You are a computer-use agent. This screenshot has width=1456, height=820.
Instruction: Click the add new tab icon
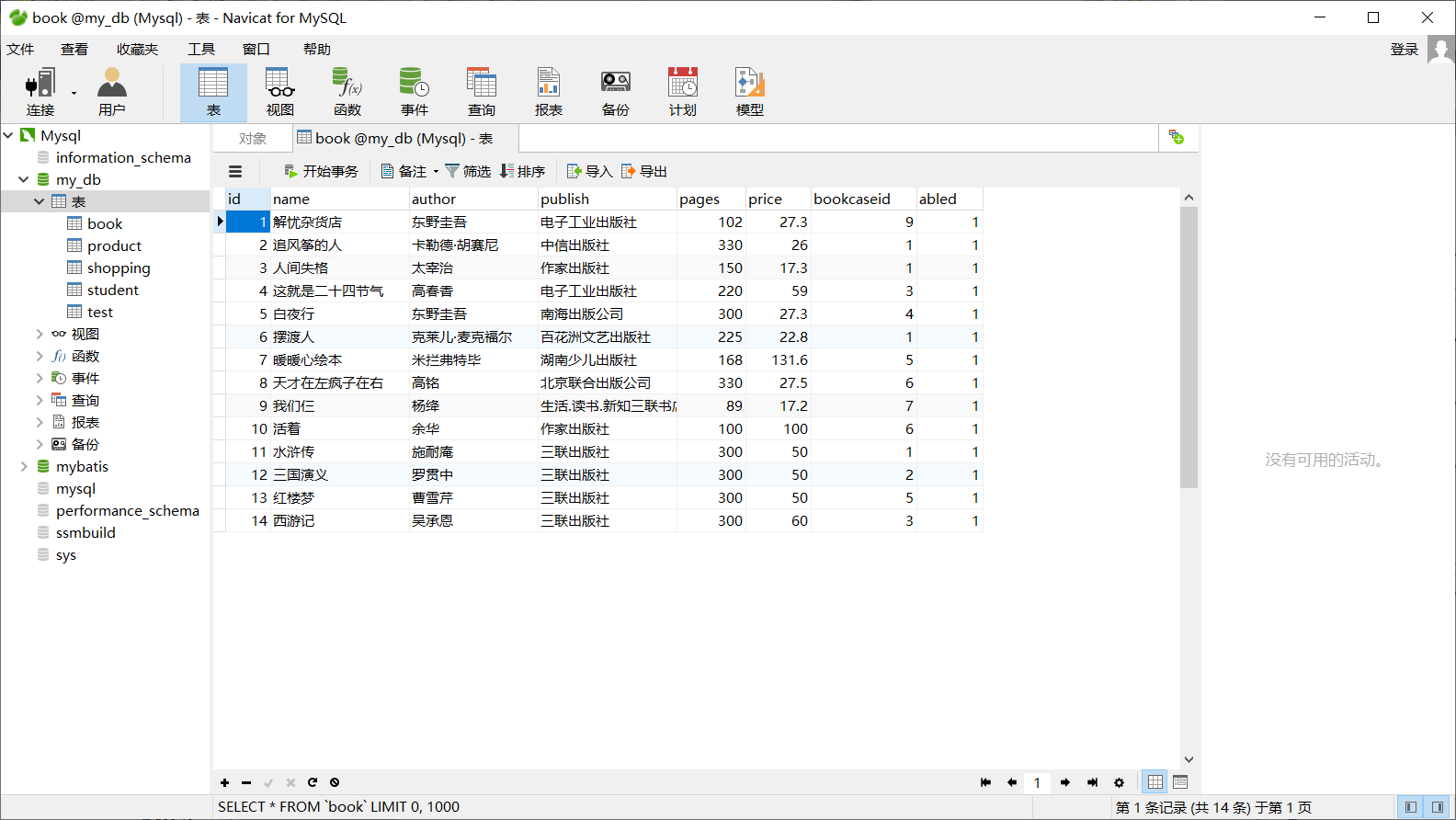[1177, 138]
